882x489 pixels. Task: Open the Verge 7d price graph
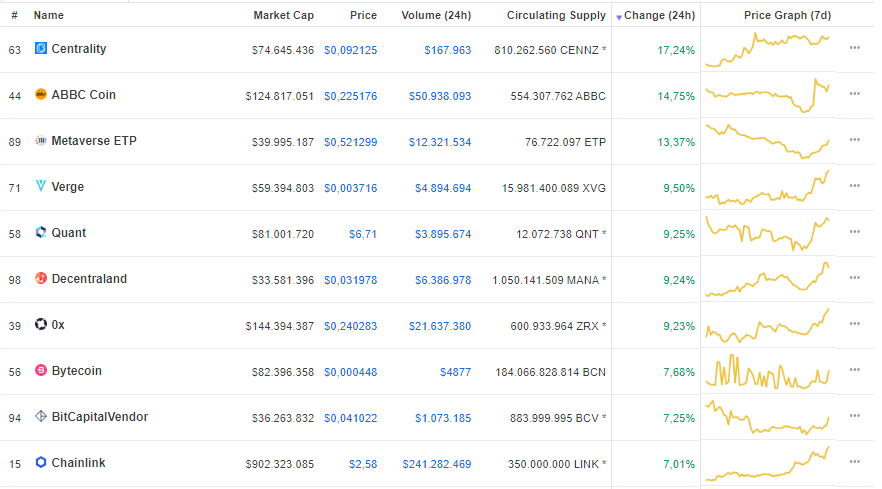point(768,187)
